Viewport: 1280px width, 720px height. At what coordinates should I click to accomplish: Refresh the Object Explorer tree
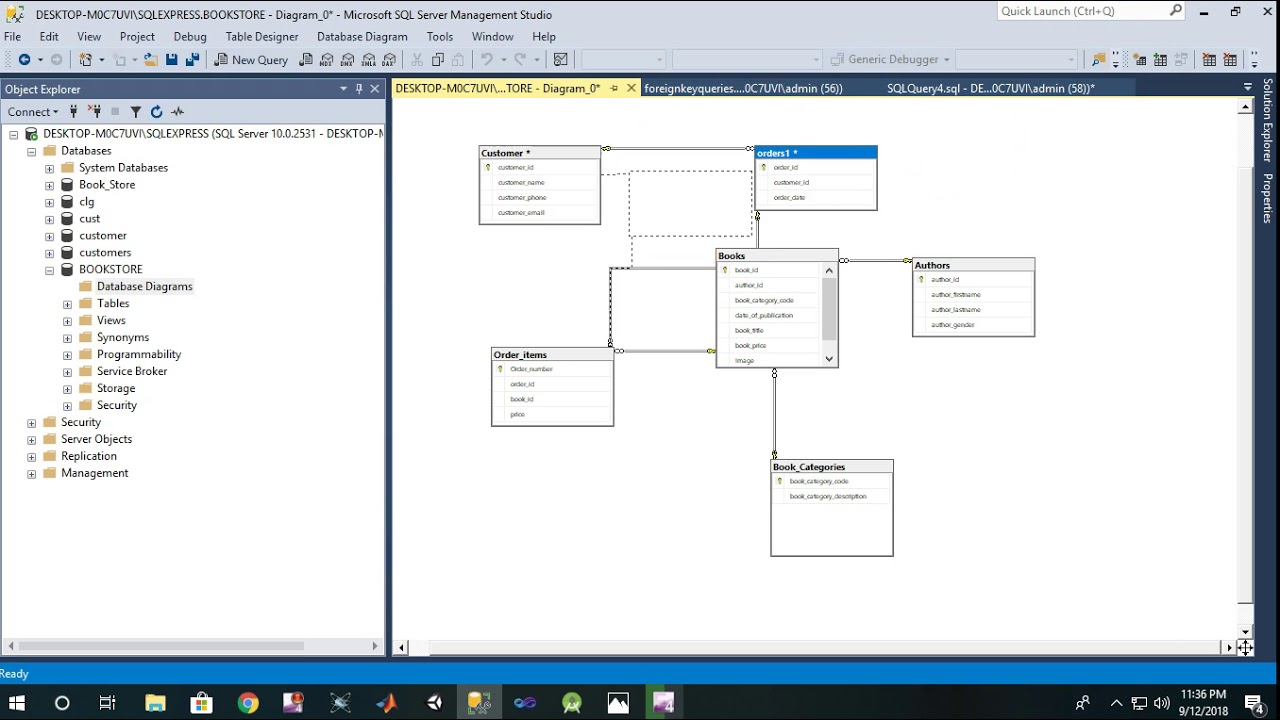click(157, 112)
